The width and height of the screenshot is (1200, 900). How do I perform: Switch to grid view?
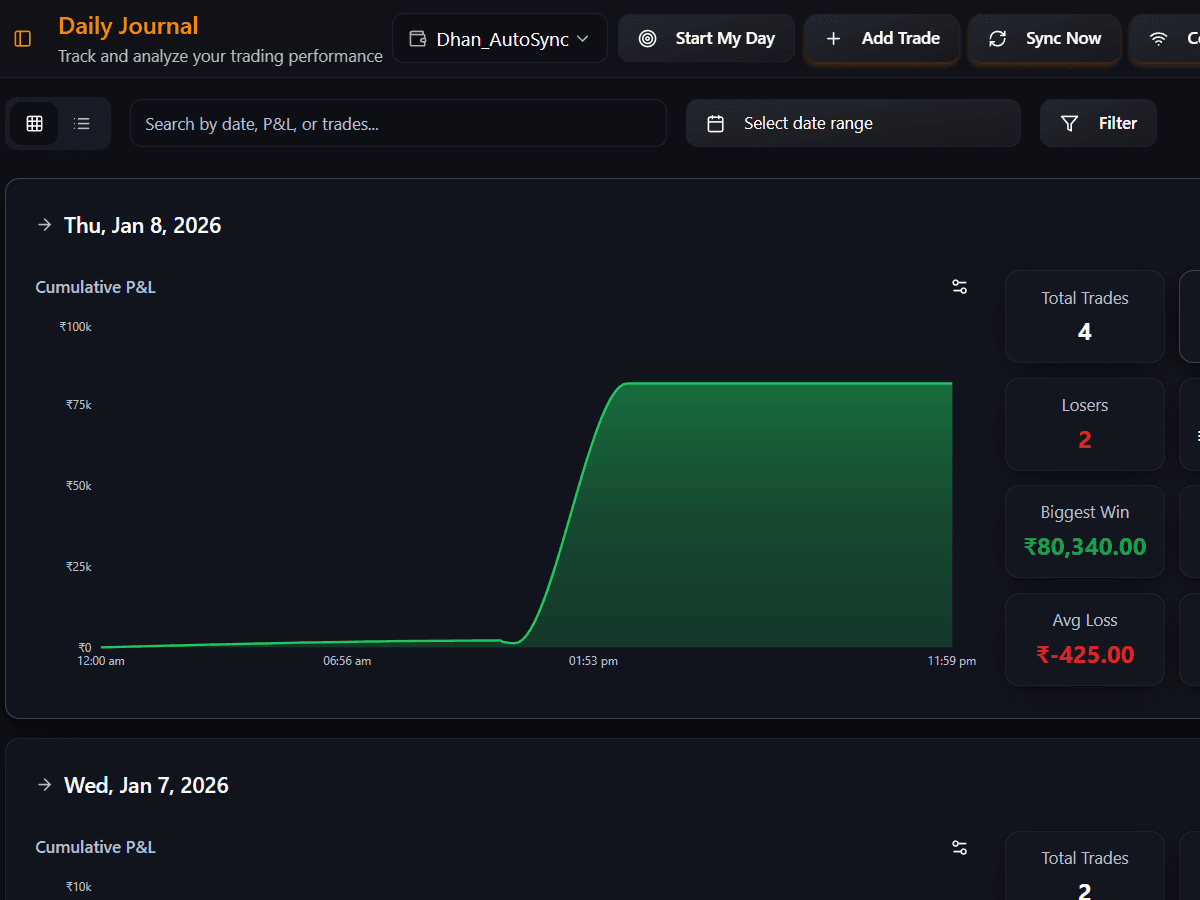(x=35, y=123)
